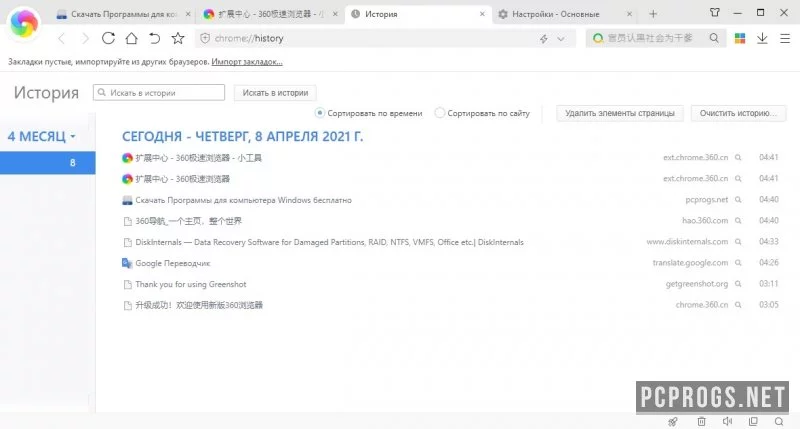Click magnifier next to translate.google.com

click(x=738, y=262)
